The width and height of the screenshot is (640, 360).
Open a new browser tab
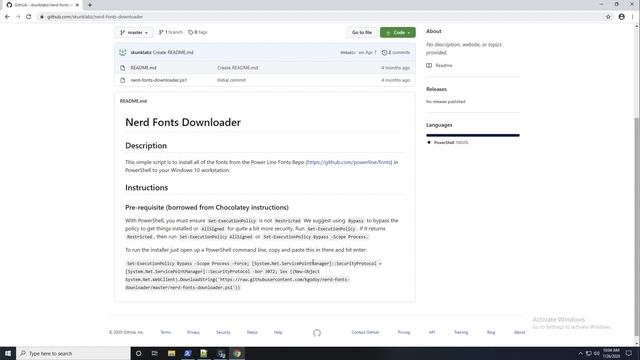coord(90,5)
